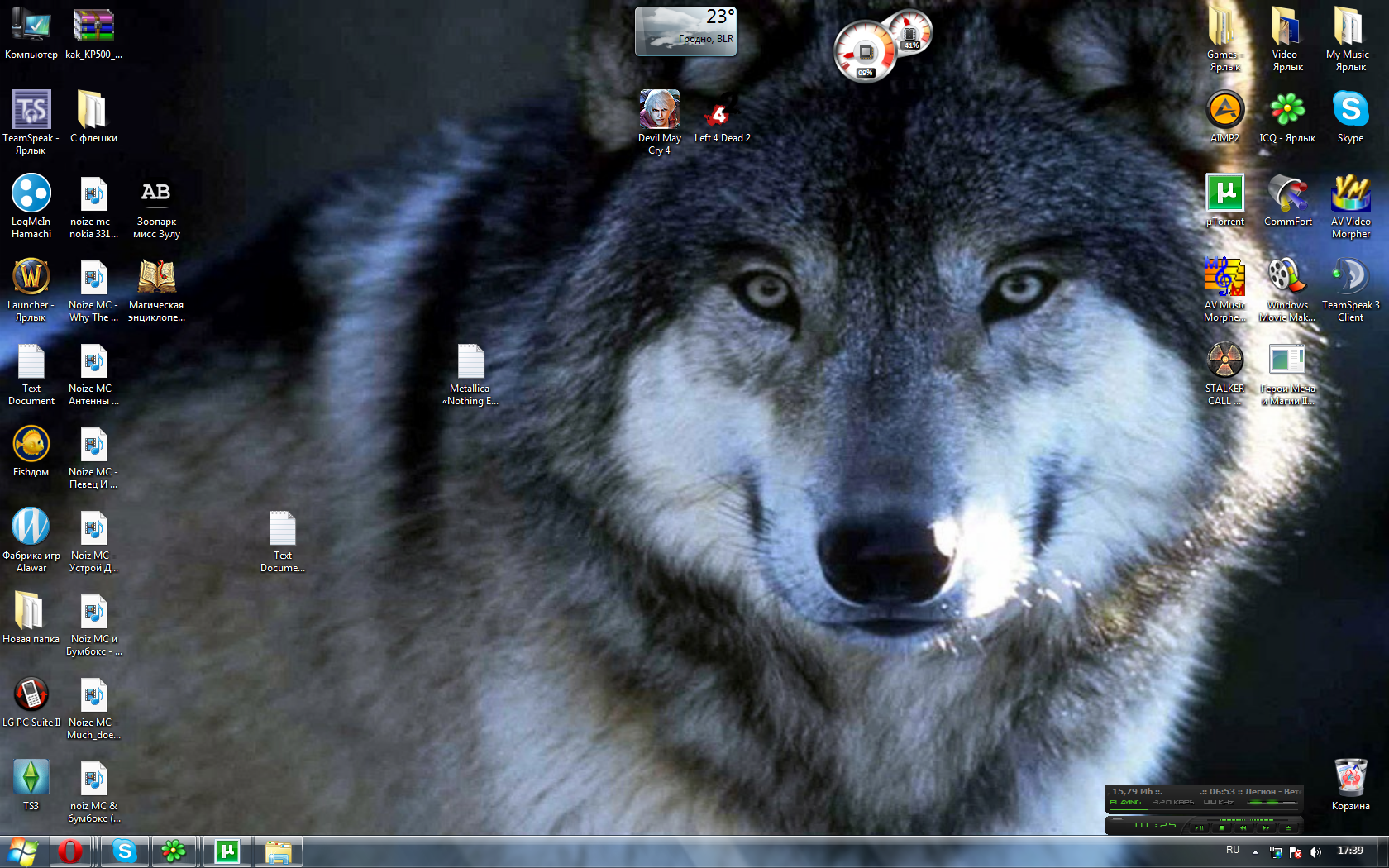Screen dimensions: 1389x868
Task: Click the Opera icon in the taskbar
Action: tap(70, 851)
